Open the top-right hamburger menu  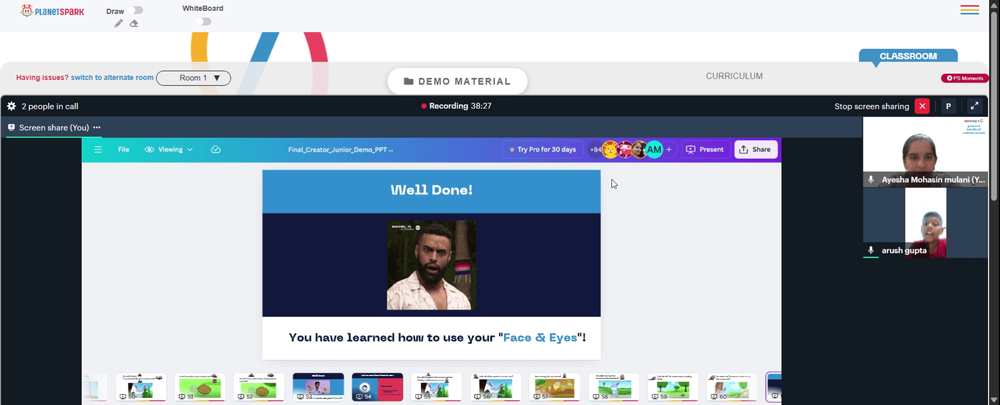pos(969,10)
